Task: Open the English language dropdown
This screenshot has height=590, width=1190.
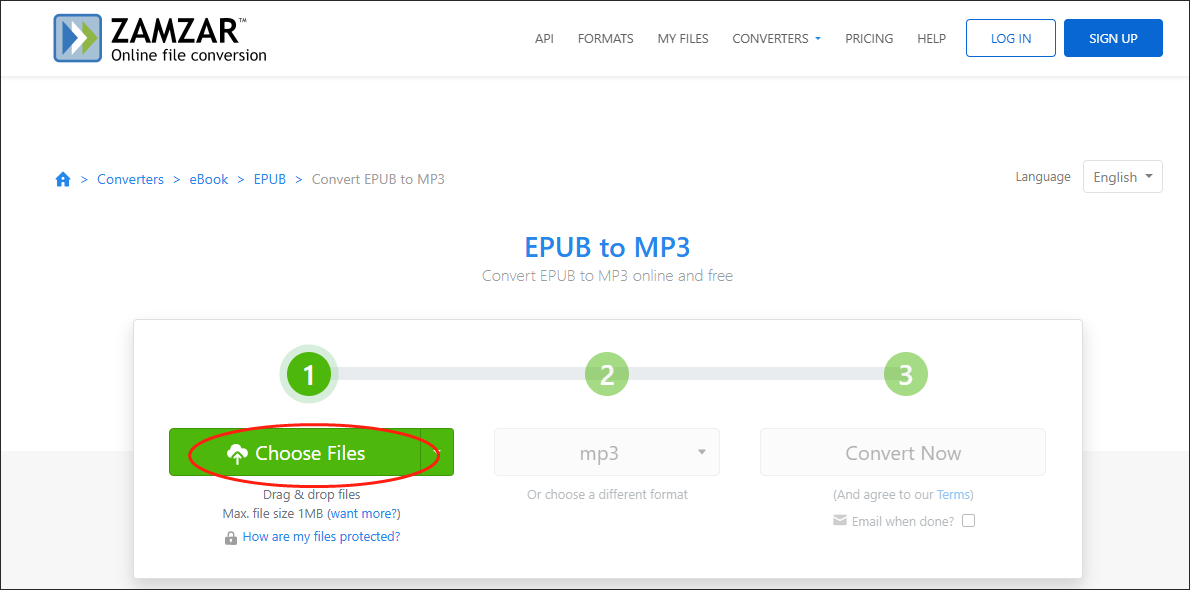Action: click(x=1122, y=177)
